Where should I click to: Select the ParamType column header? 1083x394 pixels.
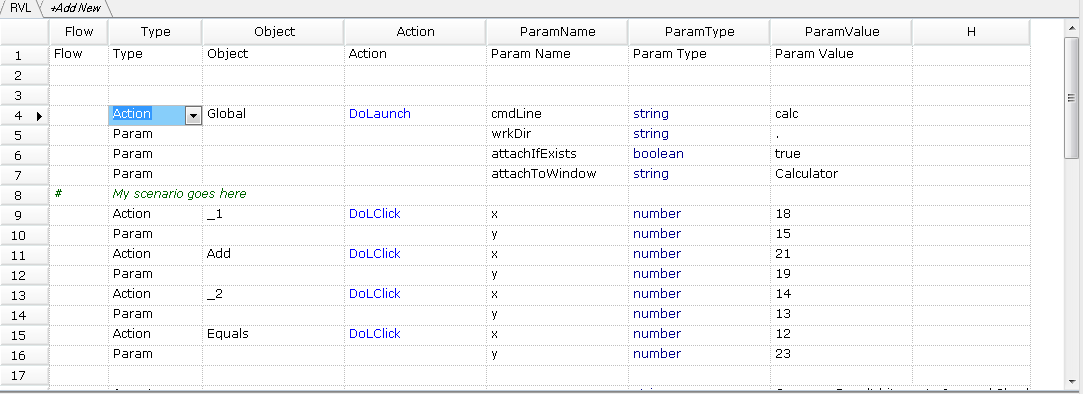[x=700, y=32]
